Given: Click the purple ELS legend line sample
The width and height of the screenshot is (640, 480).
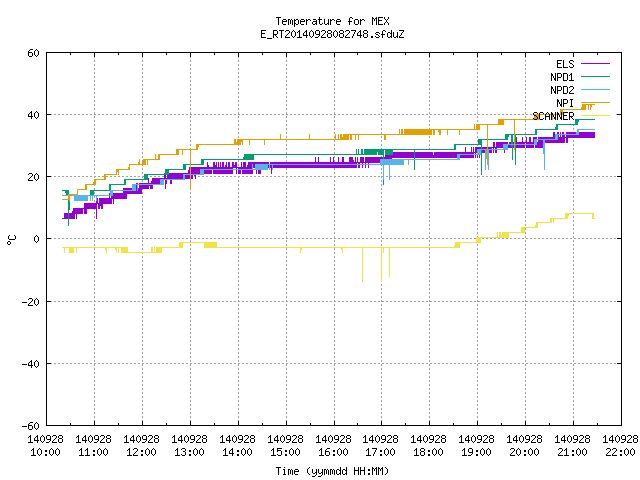Looking at the screenshot, I should click(x=595, y=64).
